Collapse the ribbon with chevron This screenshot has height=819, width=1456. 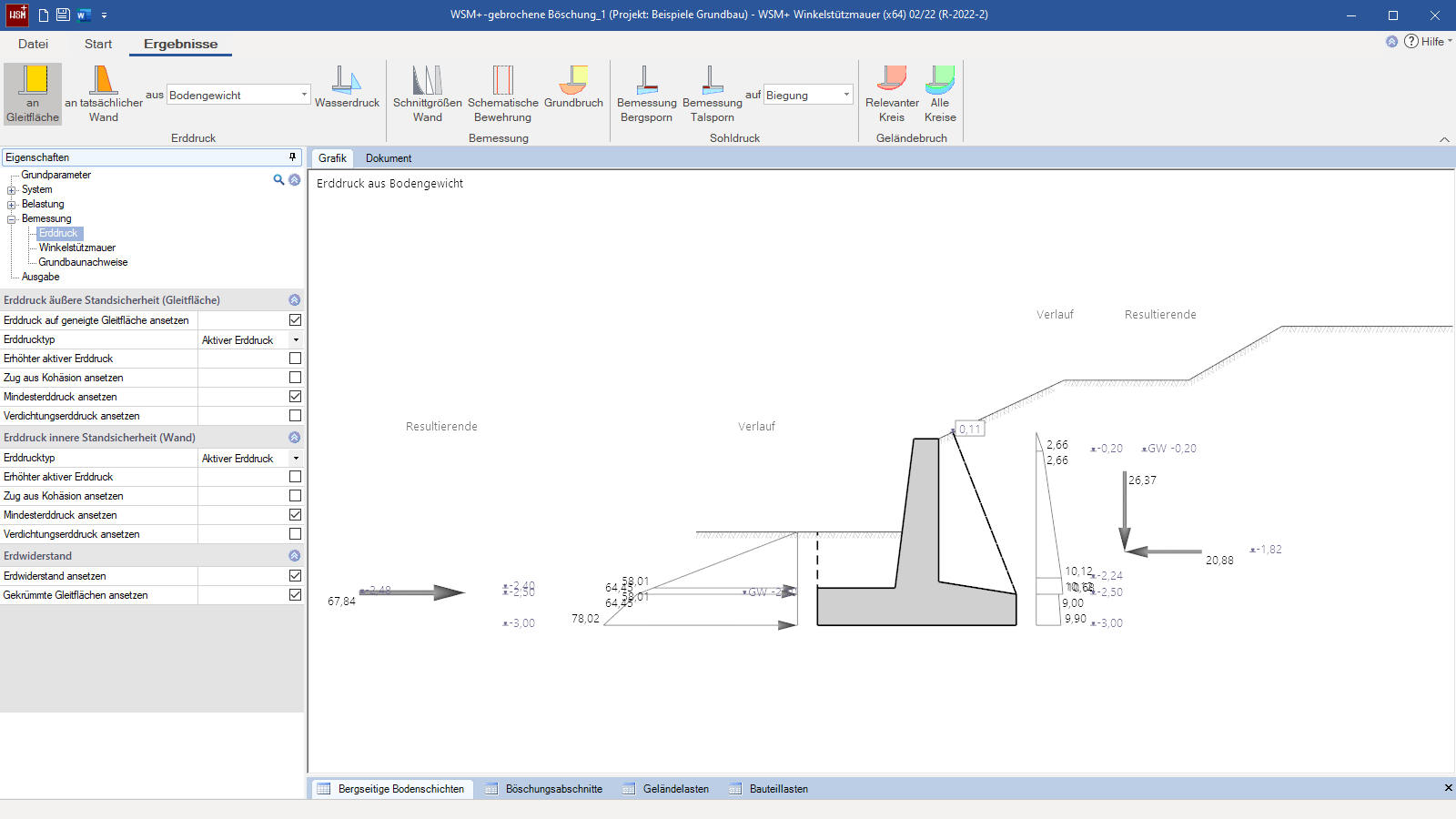1444,139
